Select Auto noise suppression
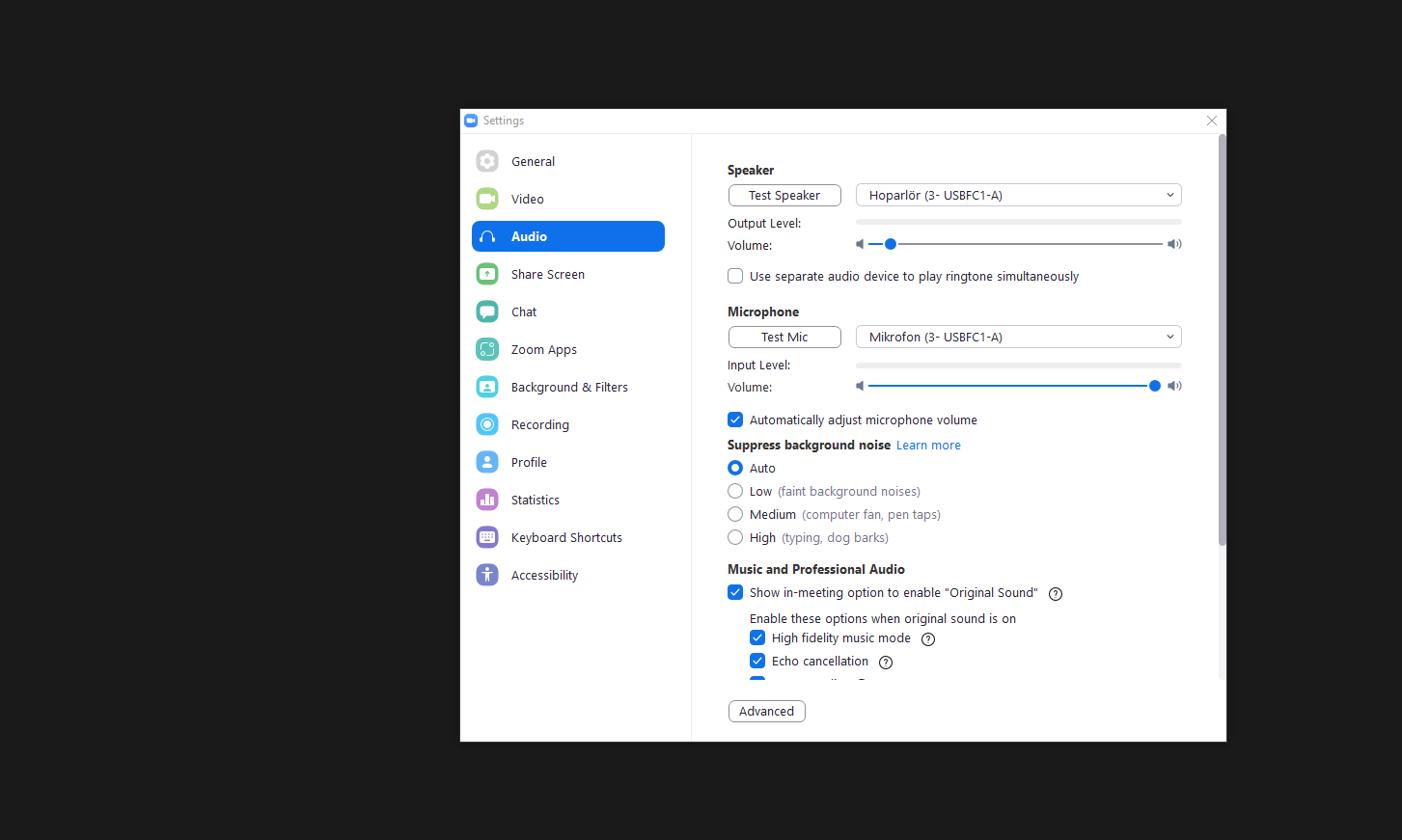The height and width of the screenshot is (840, 1402). [x=735, y=468]
